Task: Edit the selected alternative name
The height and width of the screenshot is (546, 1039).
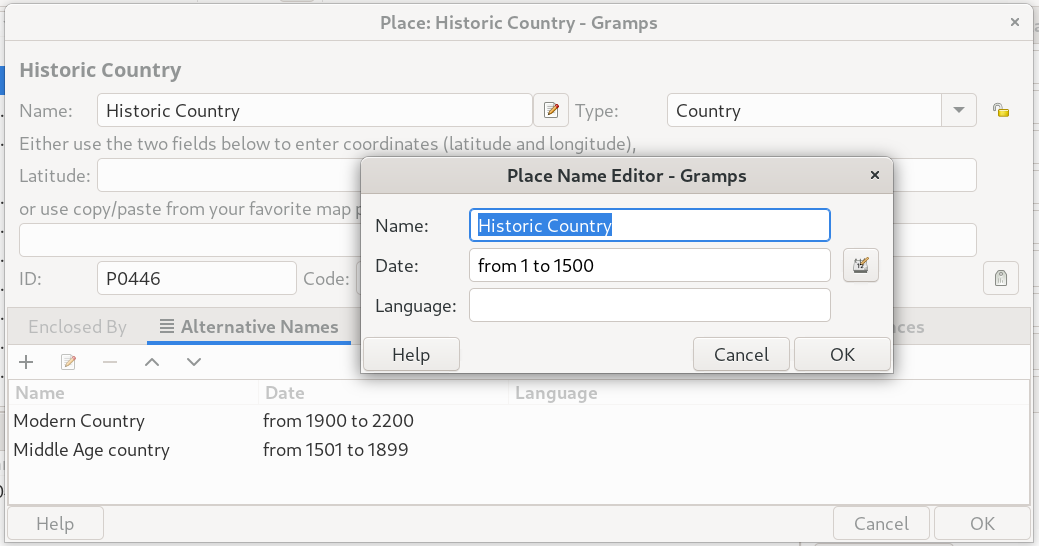Action: coord(69,362)
